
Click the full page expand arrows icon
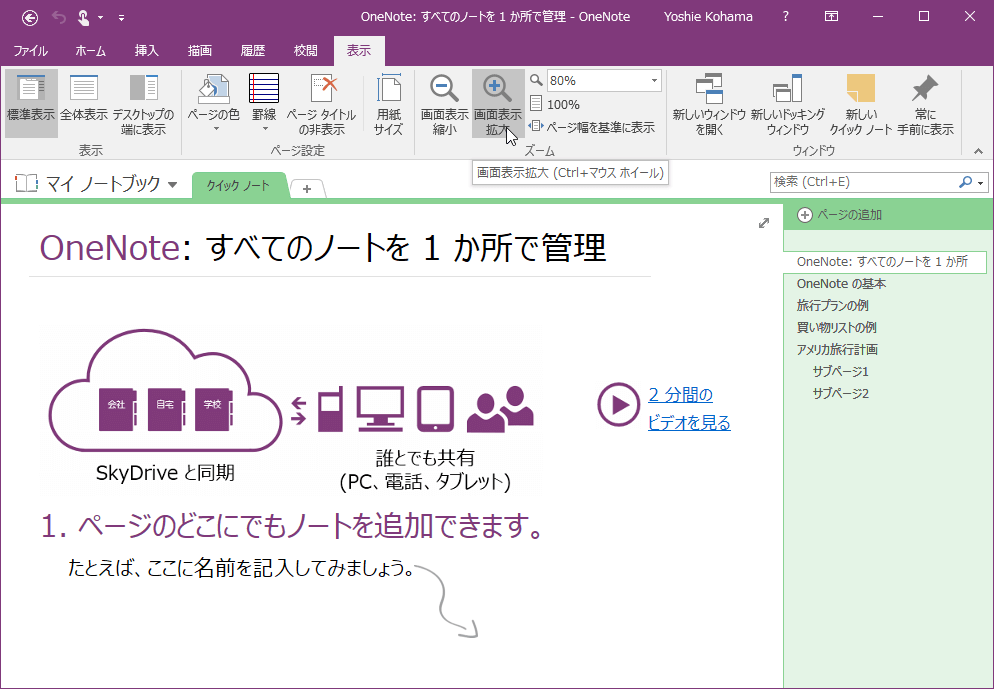[x=764, y=222]
